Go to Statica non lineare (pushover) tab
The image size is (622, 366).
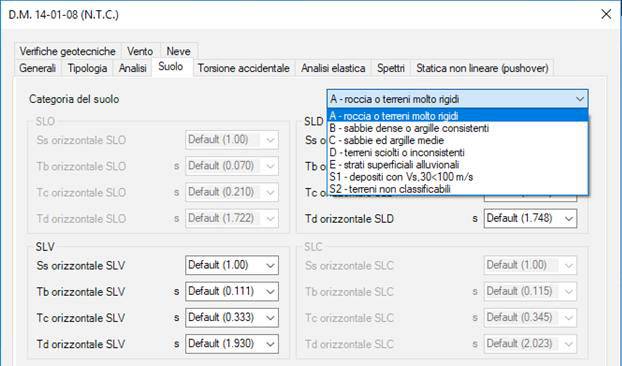tap(482, 68)
